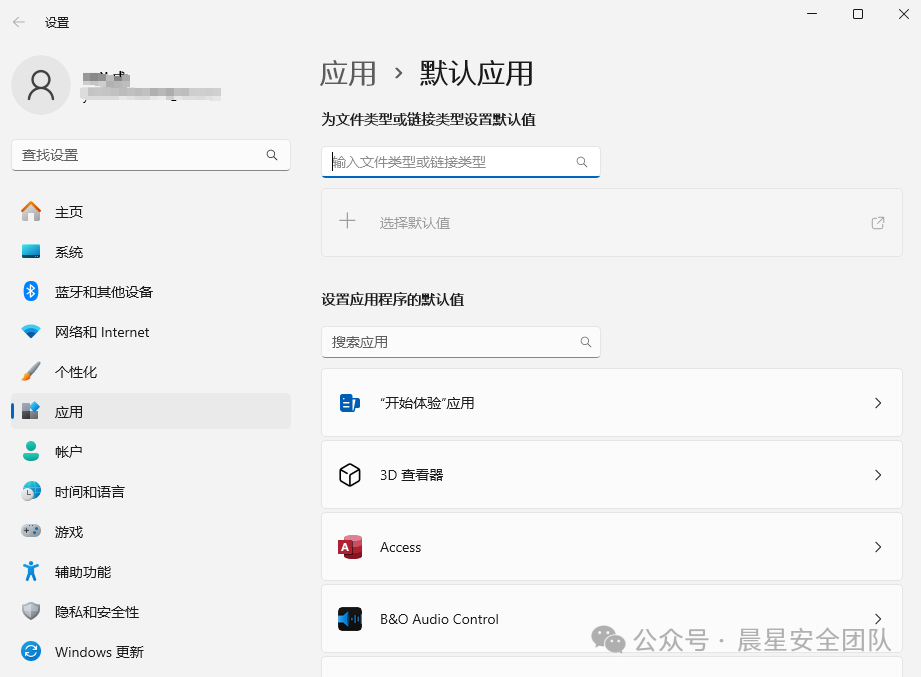Click the Access app icon

(x=349, y=547)
